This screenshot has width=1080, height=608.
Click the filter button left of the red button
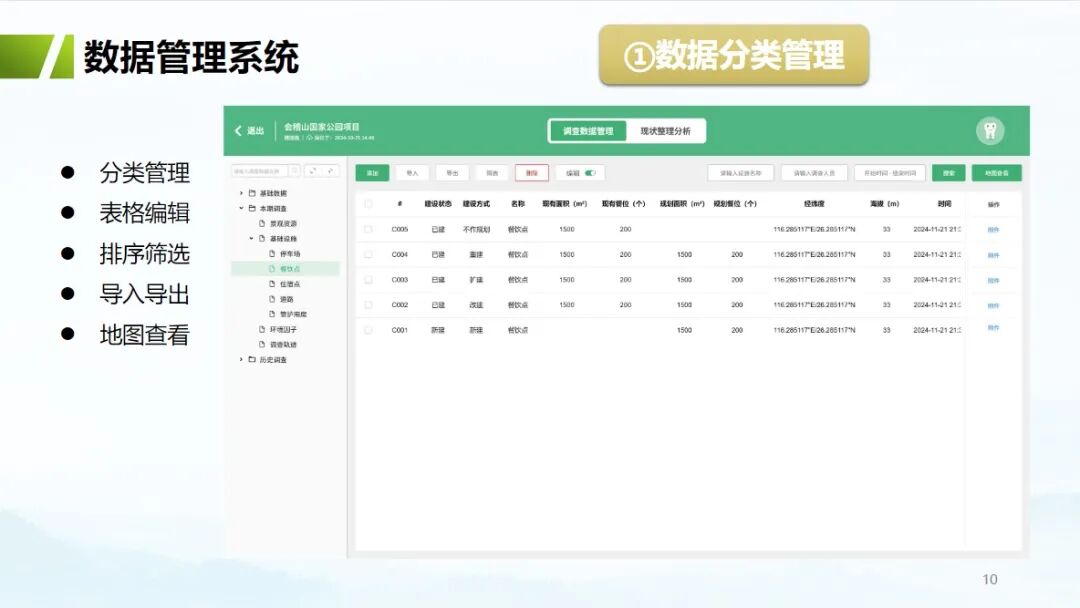pos(492,173)
